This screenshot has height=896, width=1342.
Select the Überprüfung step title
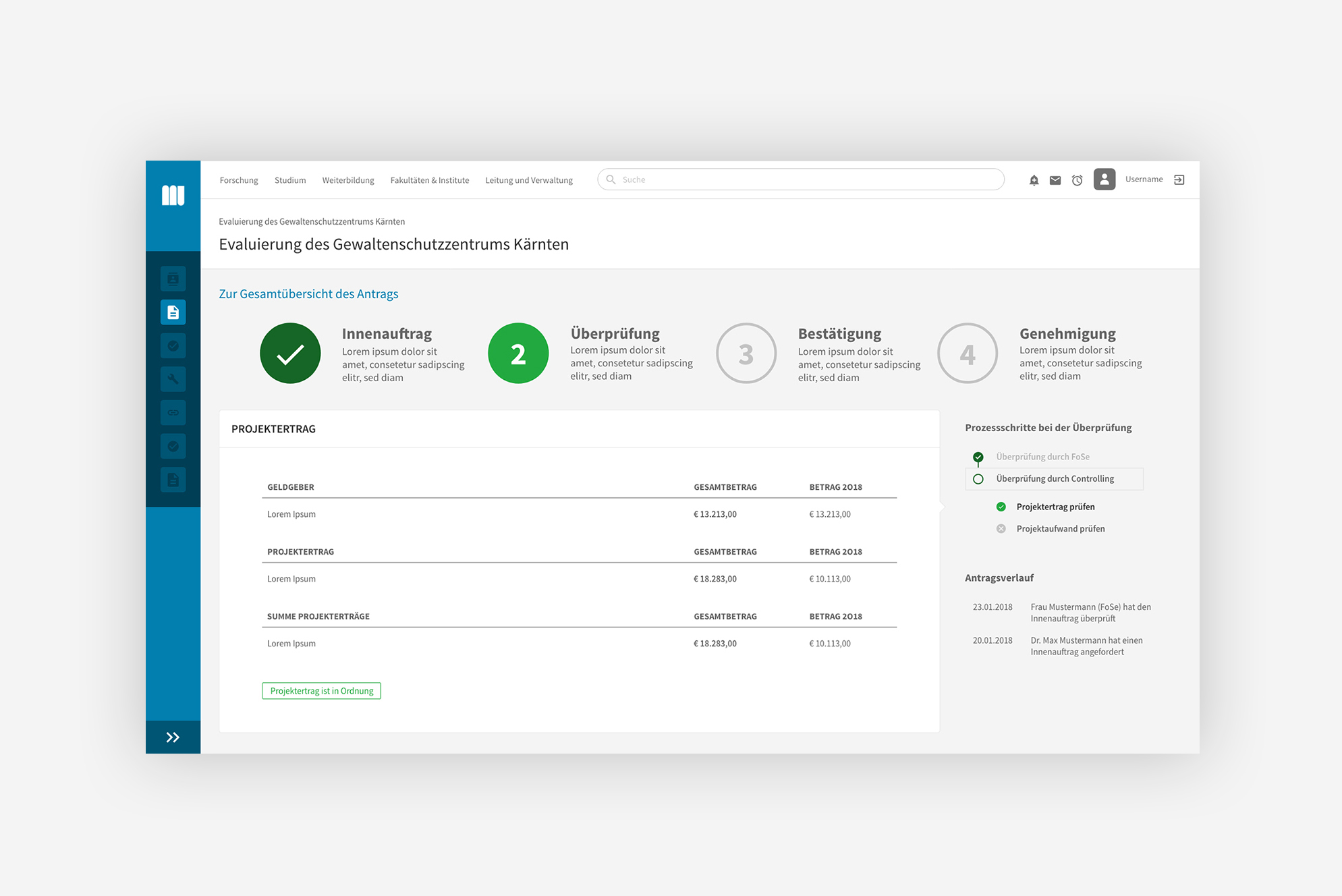coord(615,334)
